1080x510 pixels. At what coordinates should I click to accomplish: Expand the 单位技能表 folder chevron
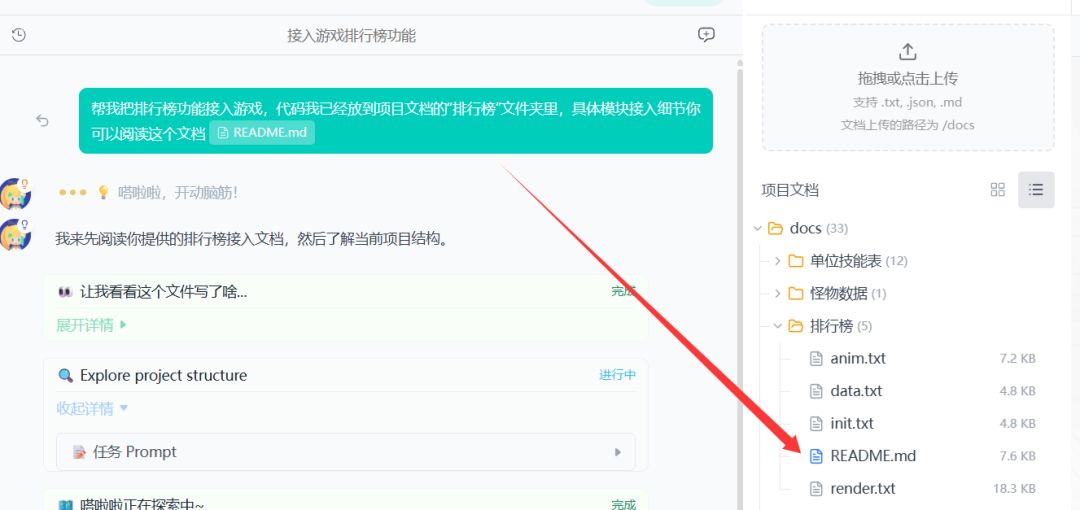(x=778, y=261)
